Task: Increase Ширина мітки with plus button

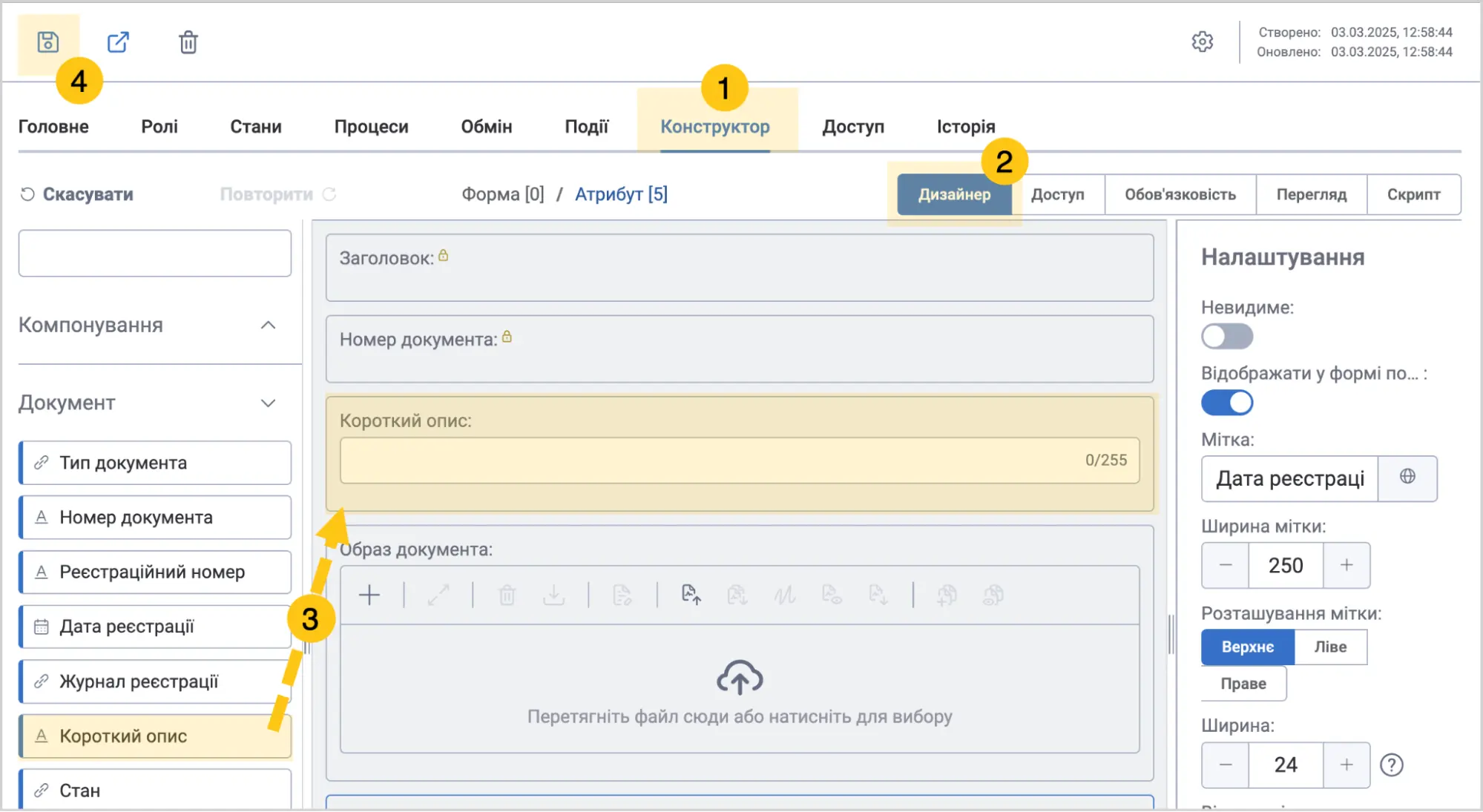Action: 1346,565
